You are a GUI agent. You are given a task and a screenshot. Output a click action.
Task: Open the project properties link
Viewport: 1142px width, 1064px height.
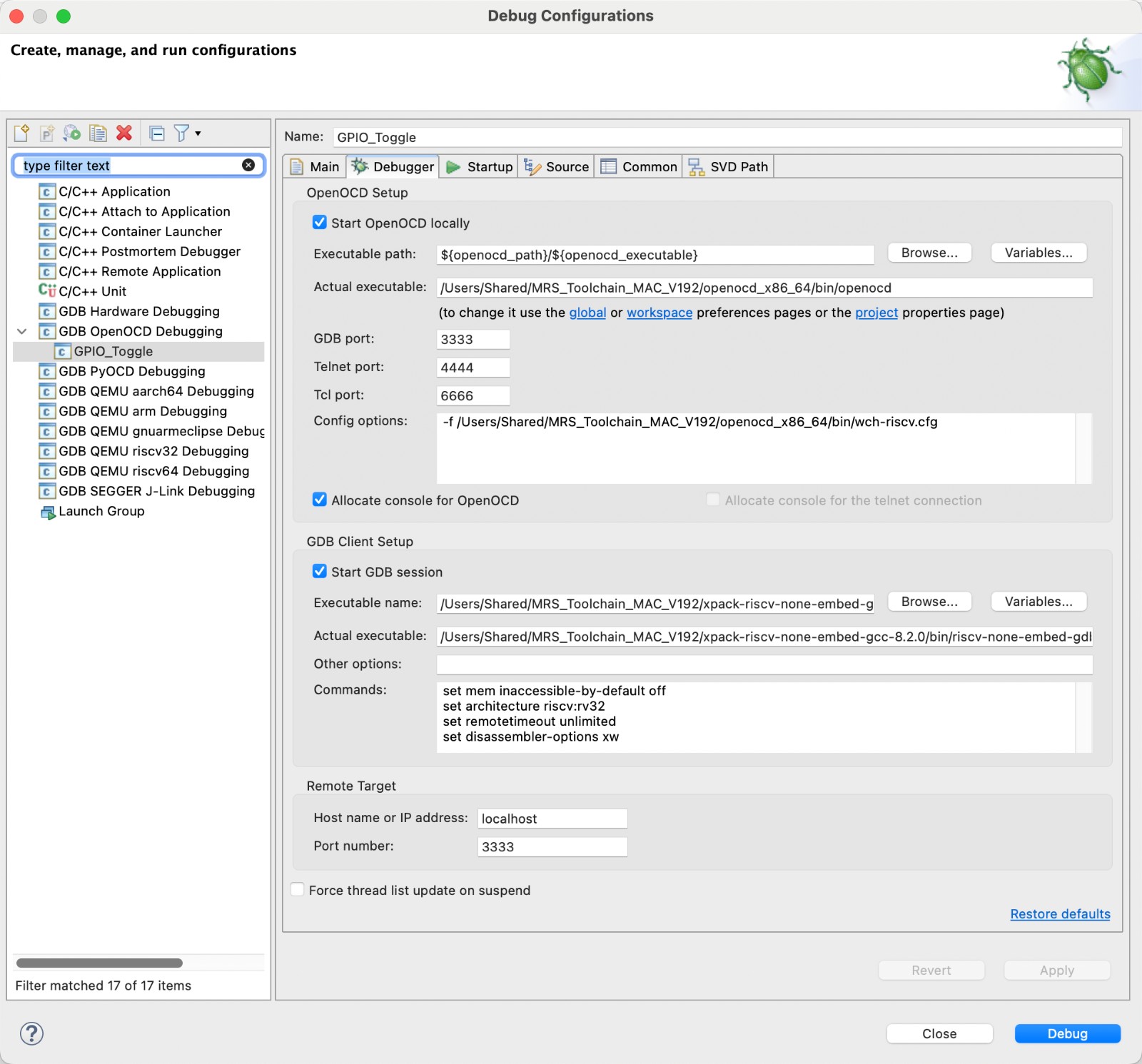[x=876, y=313]
